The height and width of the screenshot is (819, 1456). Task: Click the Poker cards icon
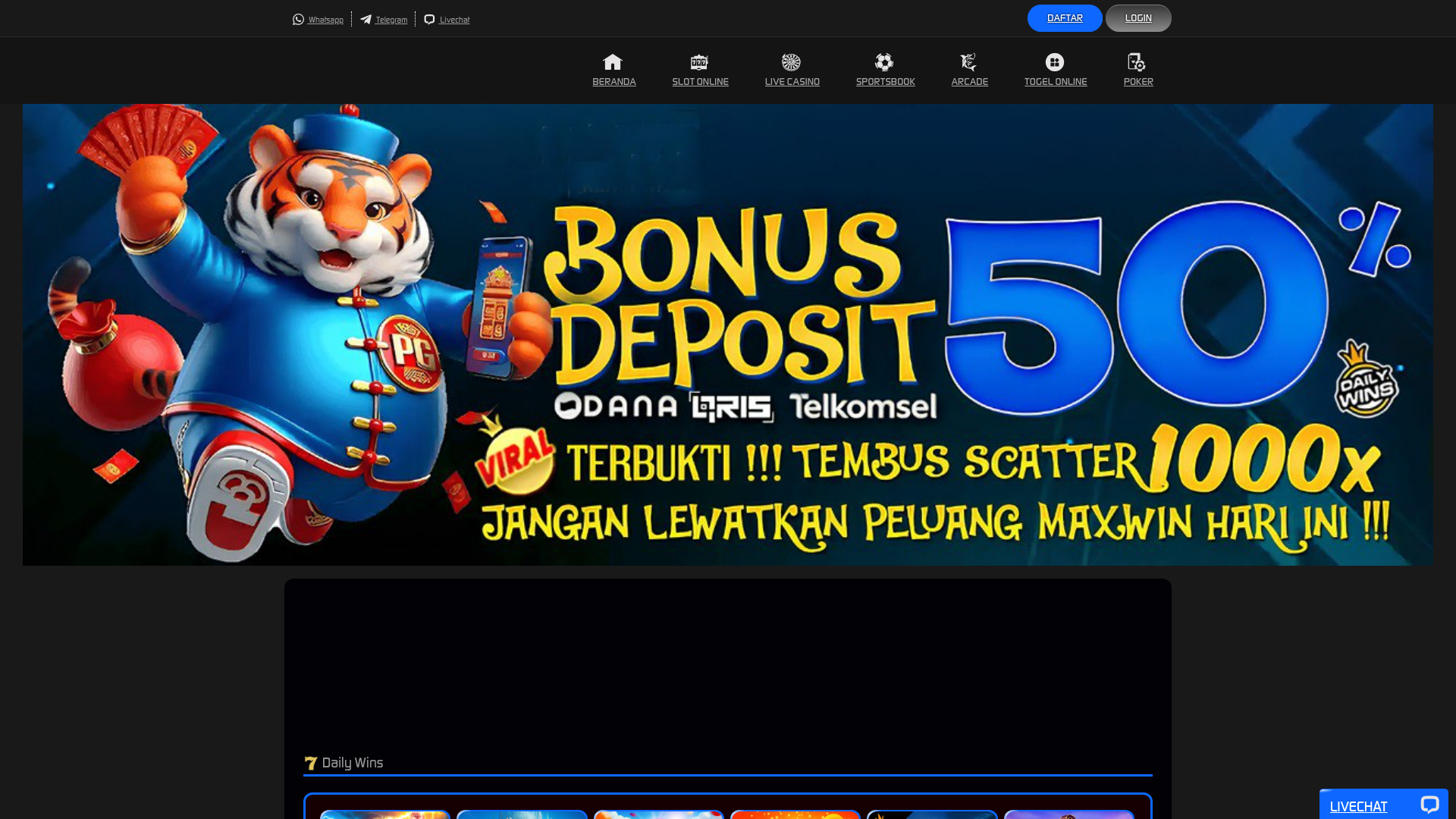(x=1137, y=62)
